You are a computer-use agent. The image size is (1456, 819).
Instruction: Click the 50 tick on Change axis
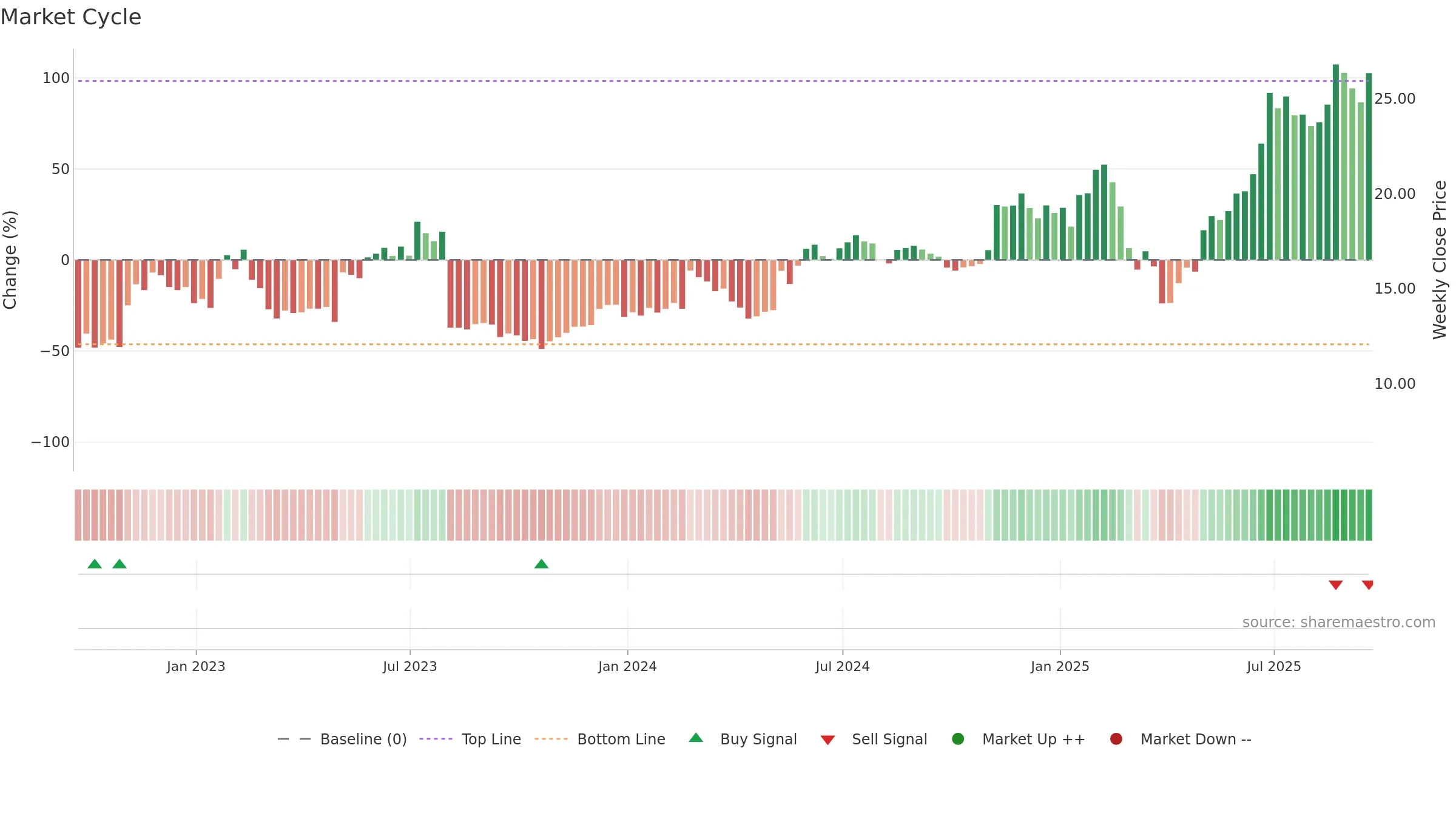pyautogui.click(x=61, y=169)
